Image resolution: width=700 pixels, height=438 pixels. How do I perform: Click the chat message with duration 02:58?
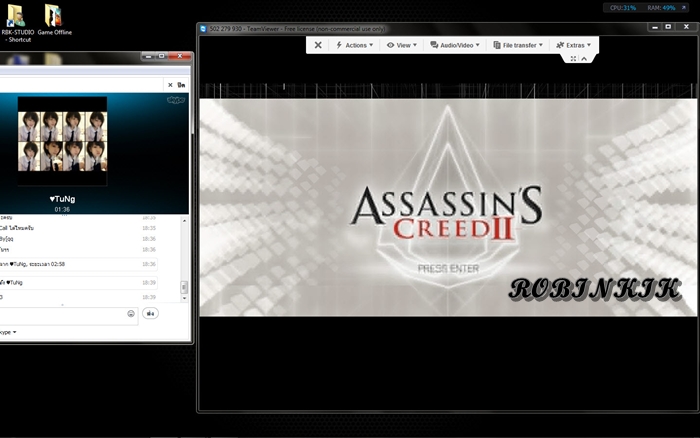(x=78, y=264)
